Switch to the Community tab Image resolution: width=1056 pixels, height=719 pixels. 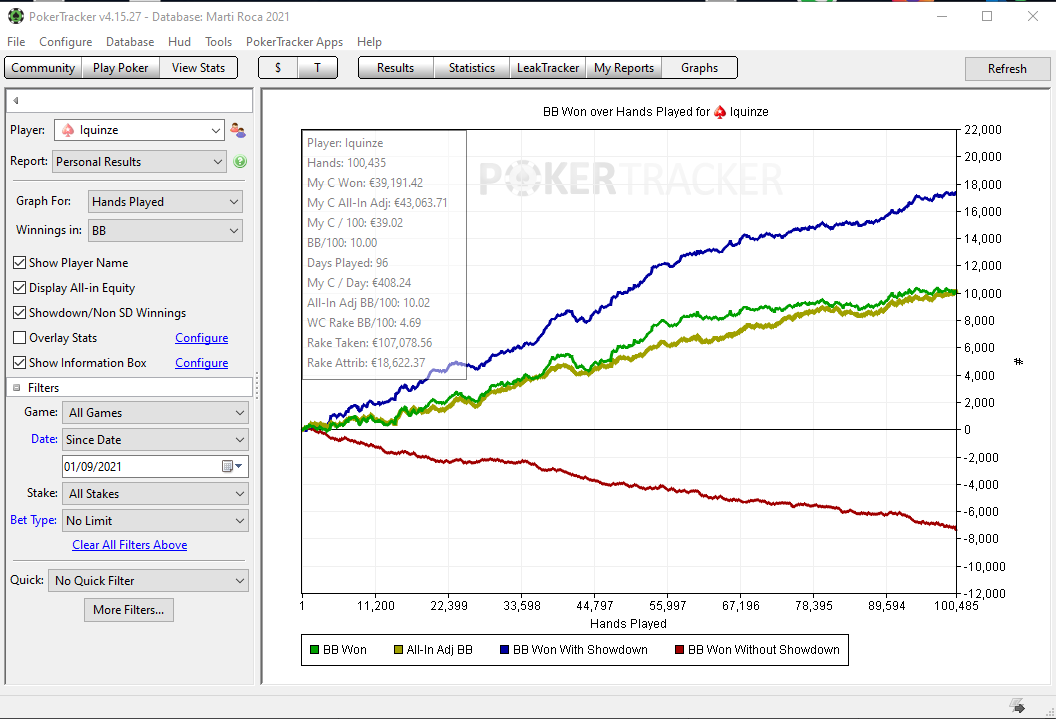(43, 68)
